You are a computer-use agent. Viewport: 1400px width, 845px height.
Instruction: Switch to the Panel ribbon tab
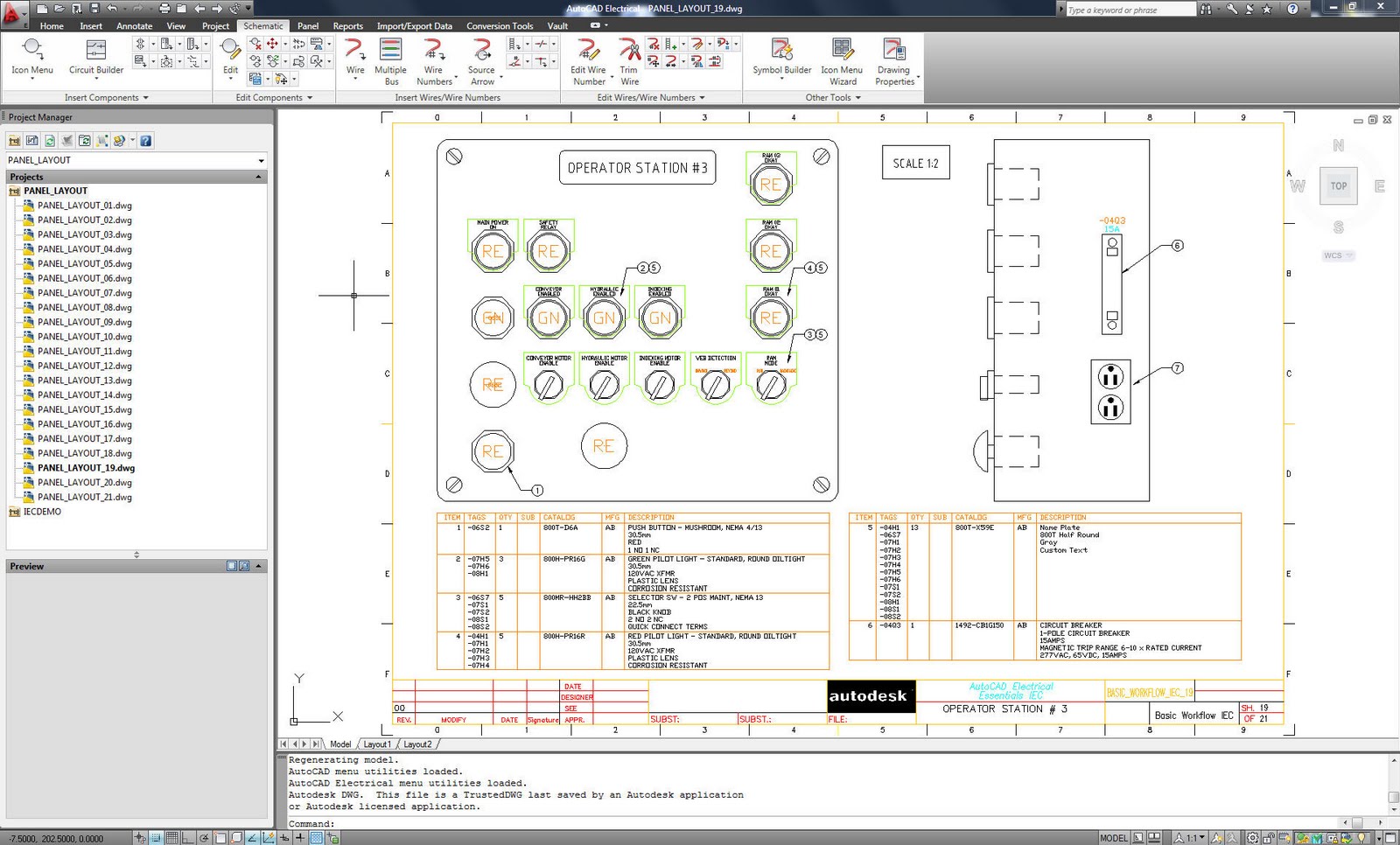[308, 25]
